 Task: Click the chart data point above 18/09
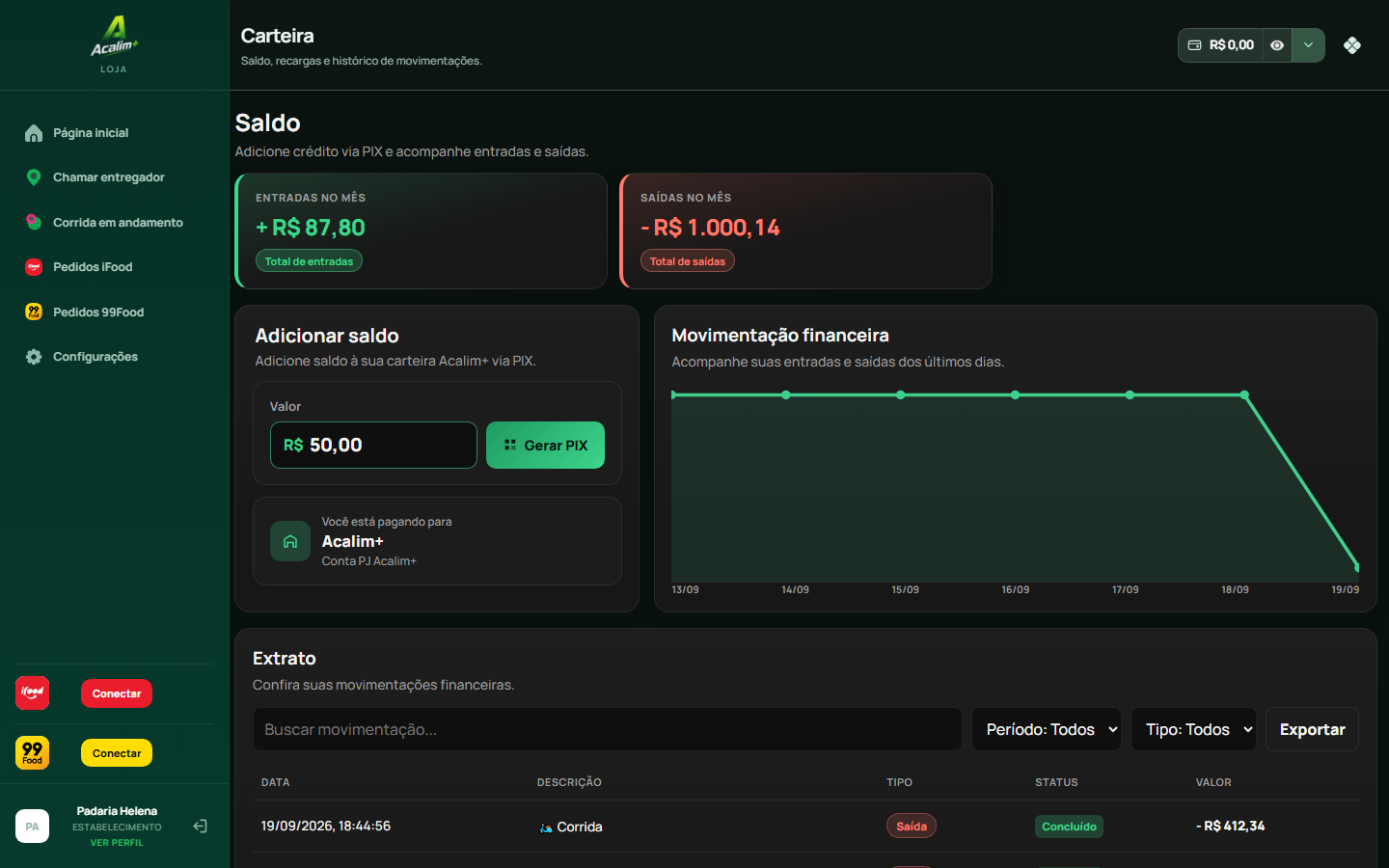[1244, 394]
